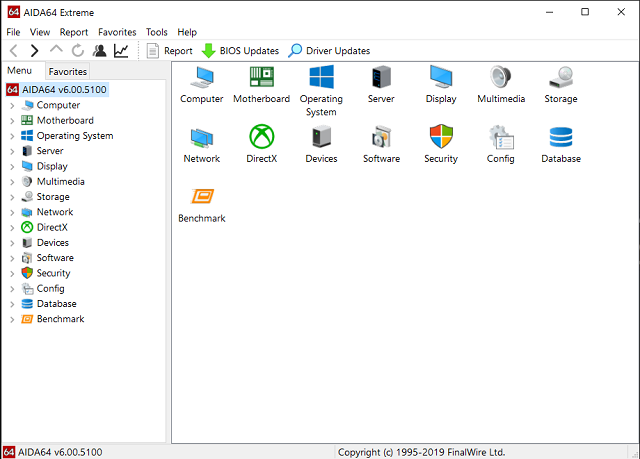The height and width of the screenshot is (459, 640).
Task: Expand the Computer tree node
Action: [x=12, y=106]
